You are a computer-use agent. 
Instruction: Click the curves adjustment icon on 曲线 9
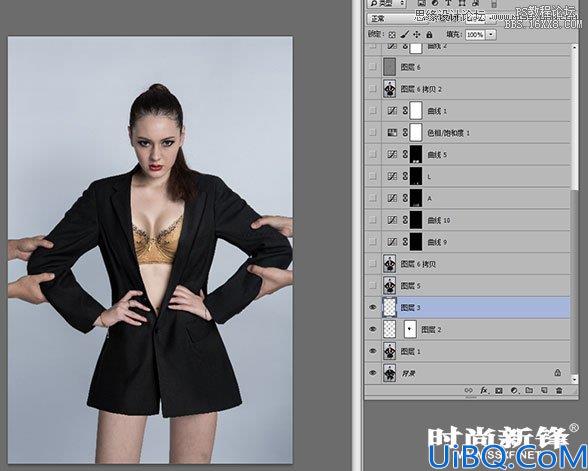[x=392, y=242]
